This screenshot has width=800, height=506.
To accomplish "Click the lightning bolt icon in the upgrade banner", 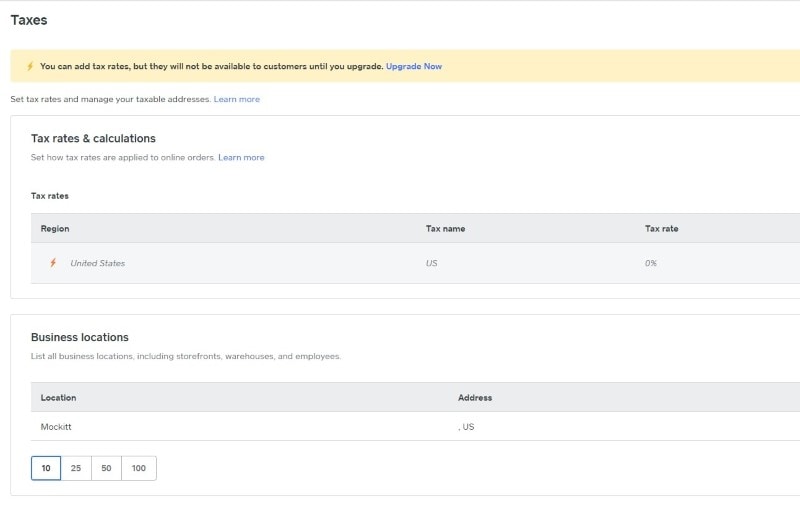I will pyautogui.click(x=30, y=66).
